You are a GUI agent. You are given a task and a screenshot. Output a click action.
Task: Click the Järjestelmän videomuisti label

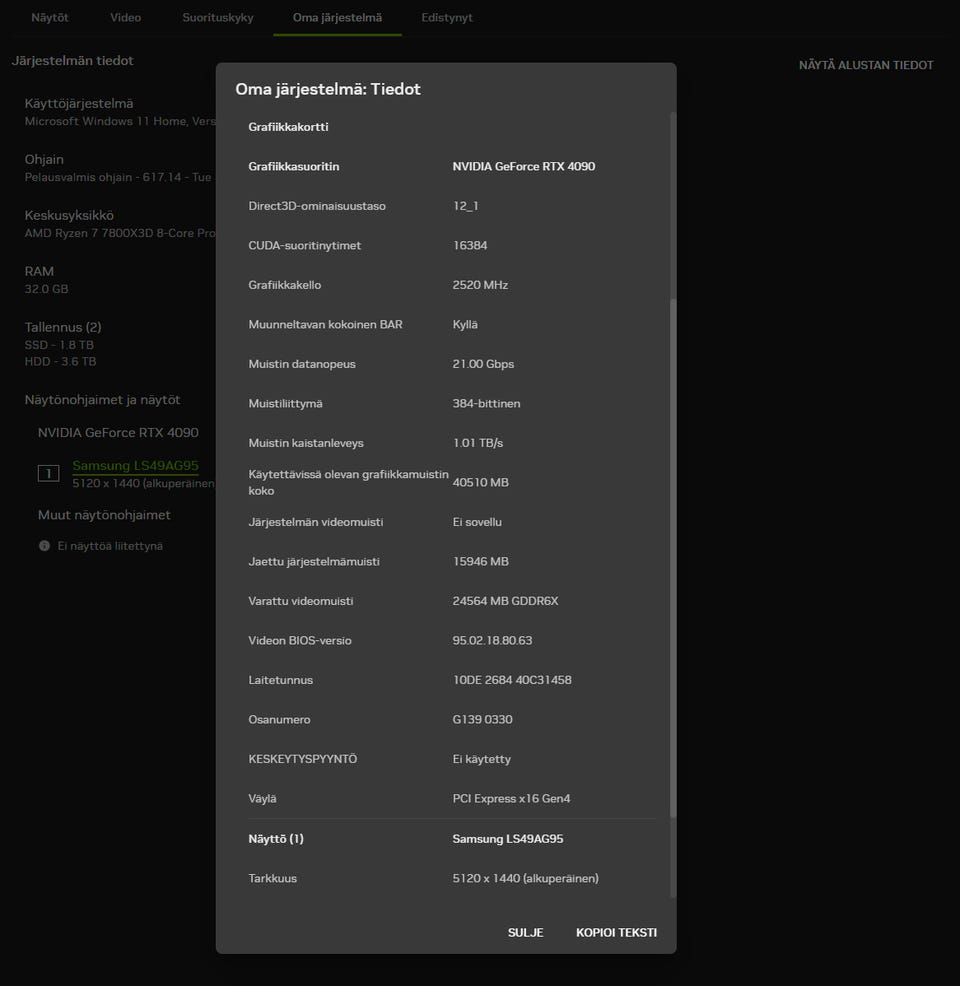[316, 522]
